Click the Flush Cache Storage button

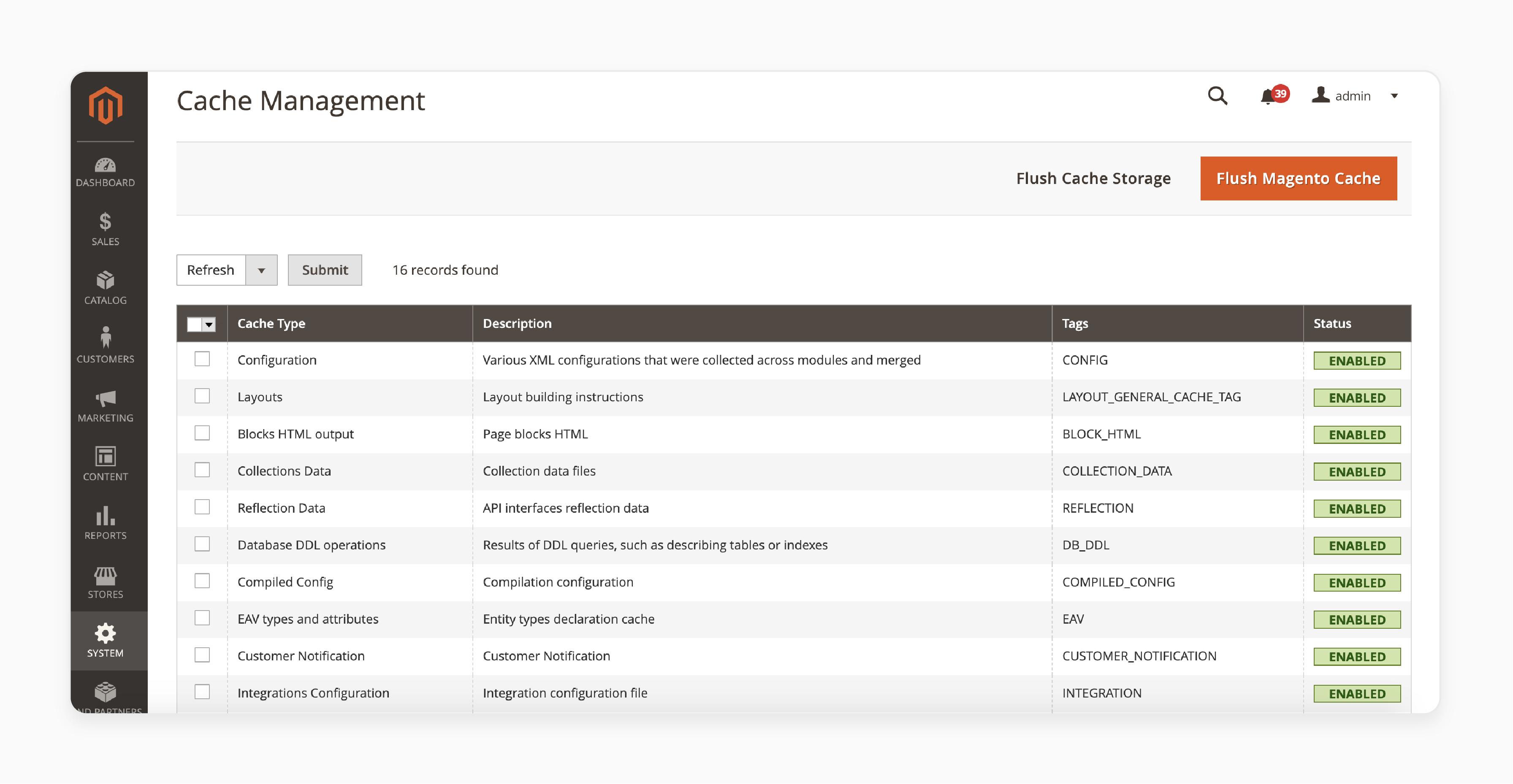point(1093,178)
